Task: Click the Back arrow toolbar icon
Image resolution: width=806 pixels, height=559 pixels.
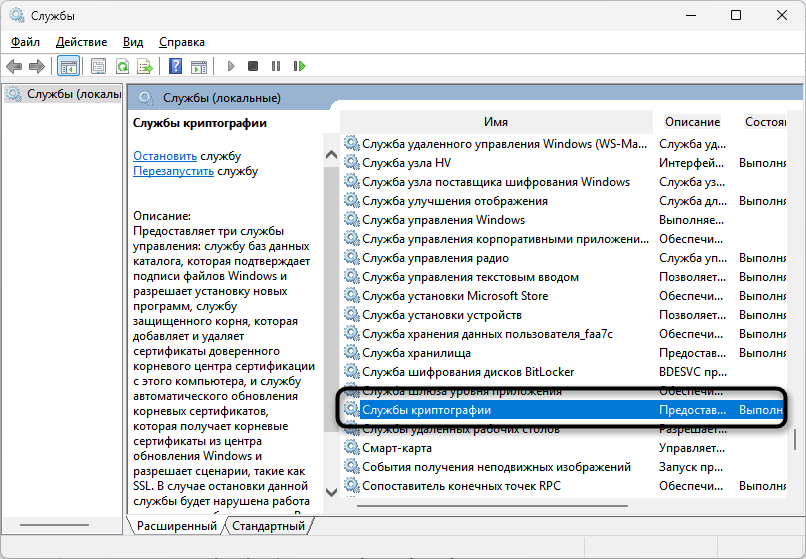Action: [x=14, y=66]
